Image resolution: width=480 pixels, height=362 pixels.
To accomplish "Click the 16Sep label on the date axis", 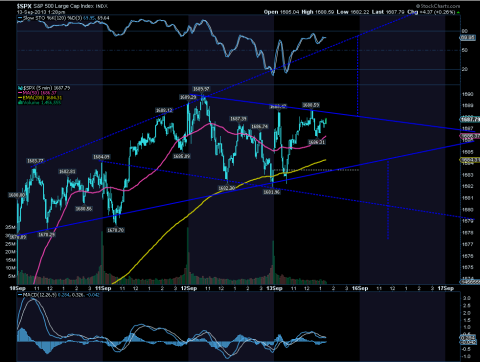I will (x=360, y=288).
